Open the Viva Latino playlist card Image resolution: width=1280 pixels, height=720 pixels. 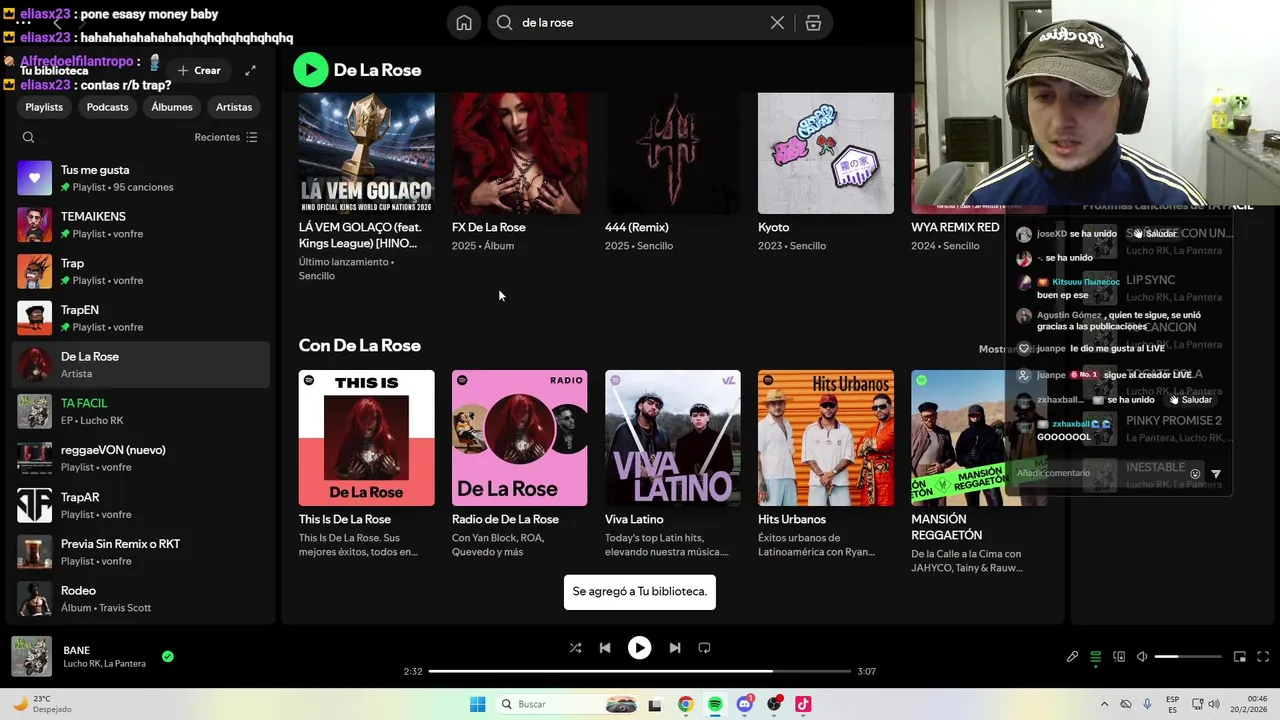click(x=672, y=464)
